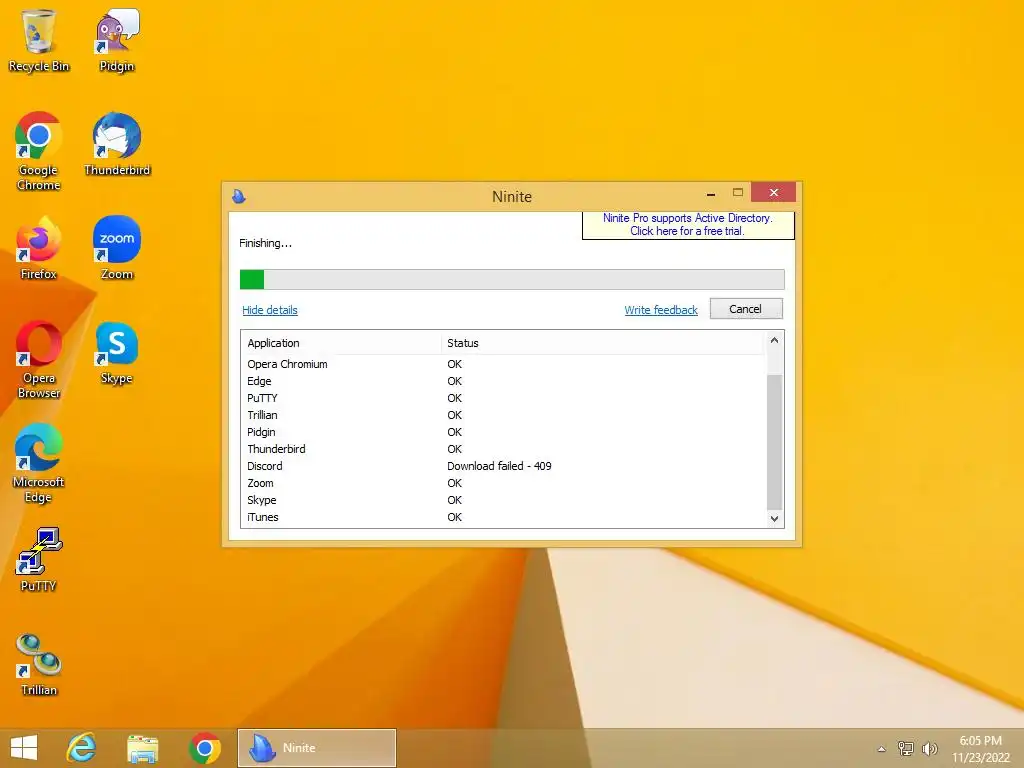
Task: Select the Opera Chromium row
Action: 503,364
